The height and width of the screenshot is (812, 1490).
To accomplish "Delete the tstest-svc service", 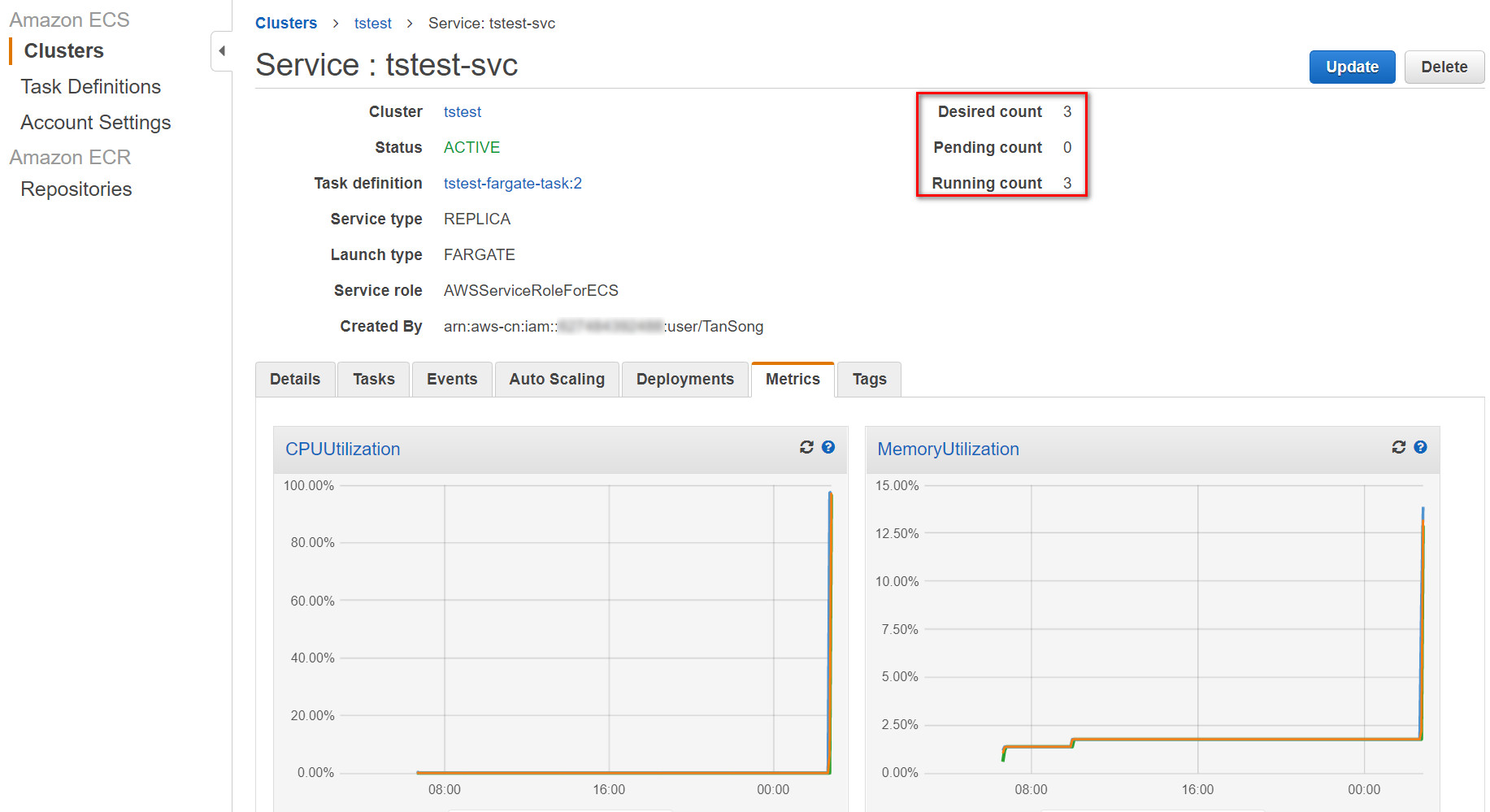I will (x=1444, y=67).
